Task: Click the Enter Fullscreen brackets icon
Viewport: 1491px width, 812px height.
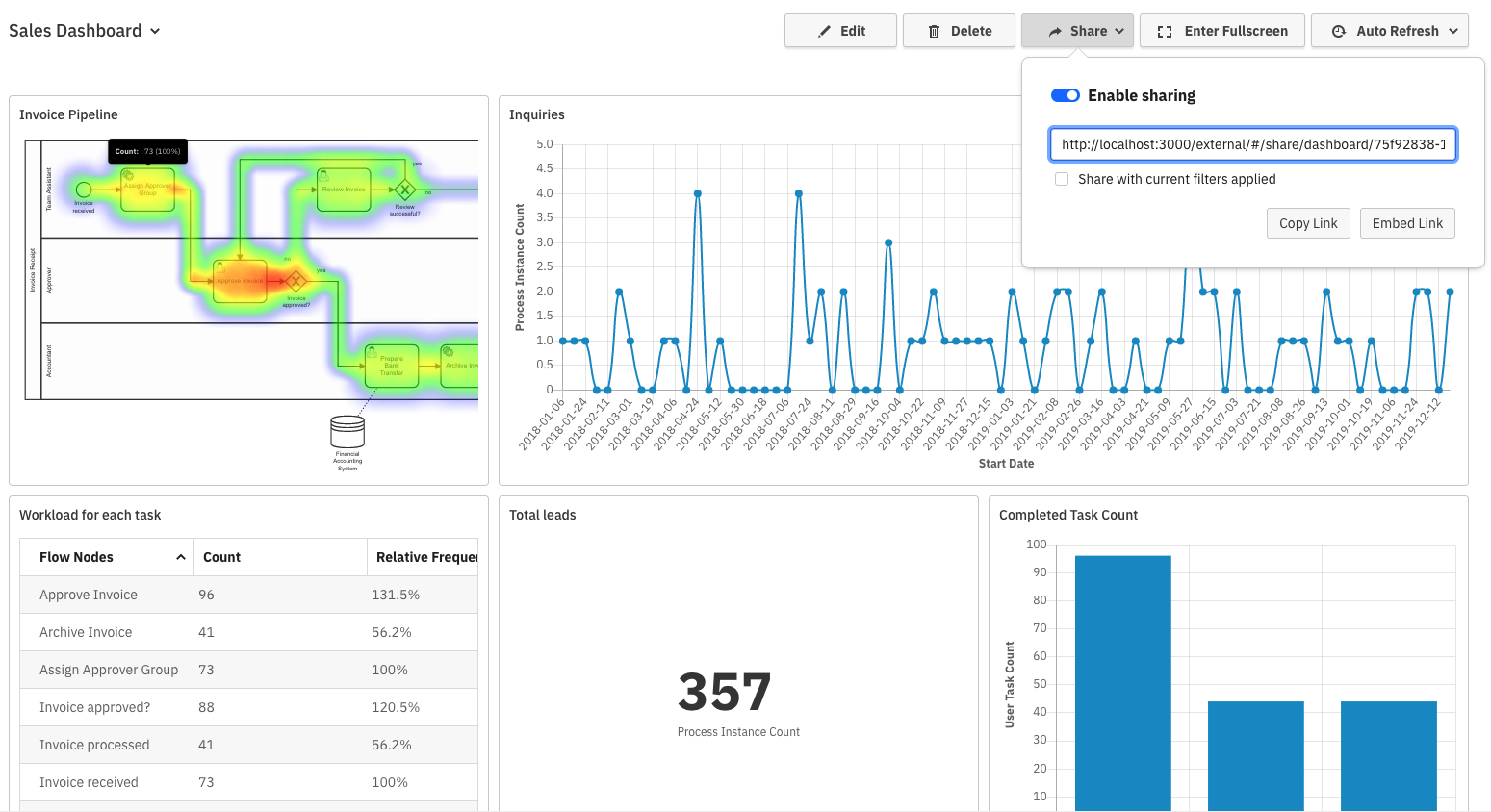Action: (1165, 32)
